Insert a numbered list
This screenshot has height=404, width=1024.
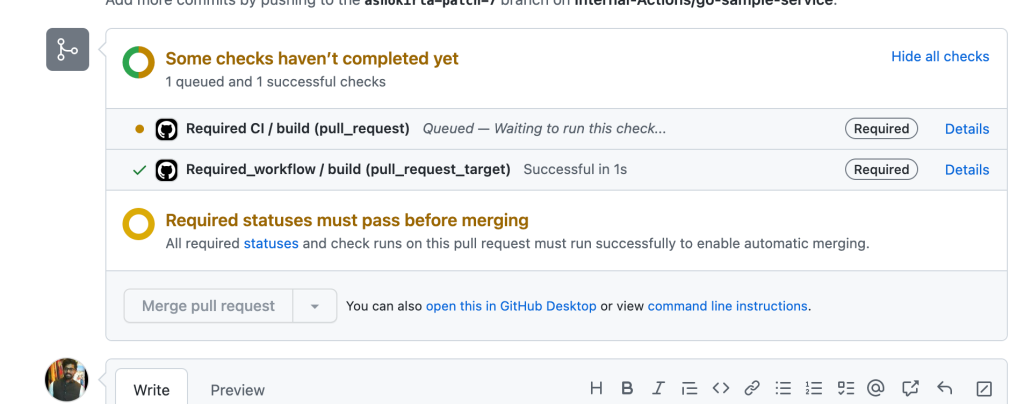[814, 389]
